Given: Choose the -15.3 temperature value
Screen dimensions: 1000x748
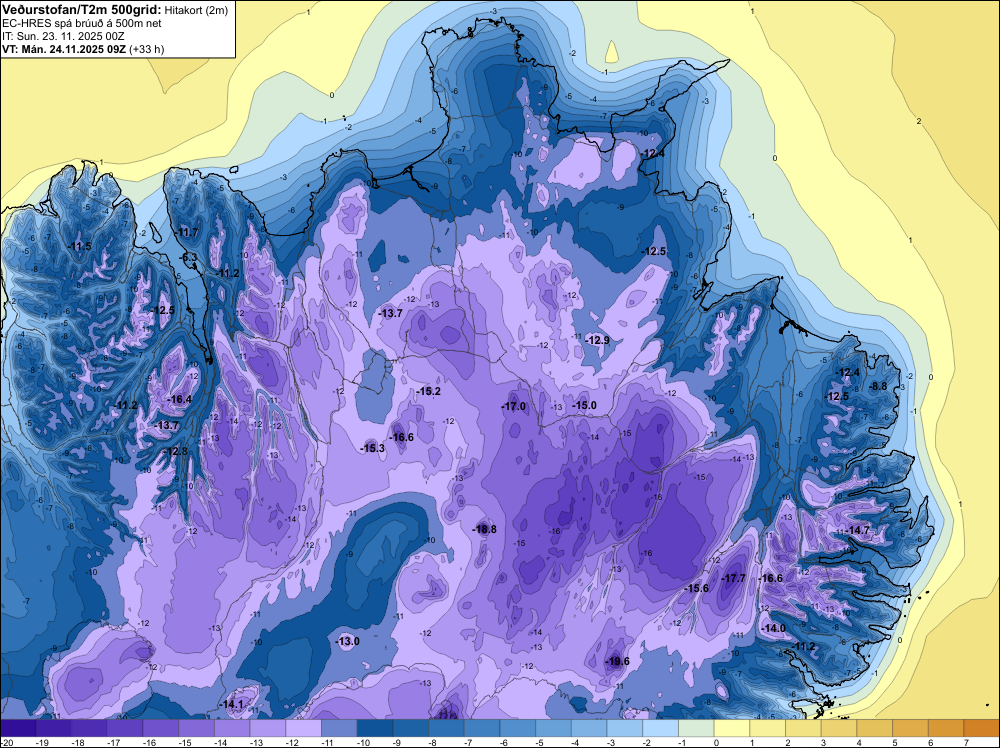Looking at the screenshot, I should (x=373, y=448).
